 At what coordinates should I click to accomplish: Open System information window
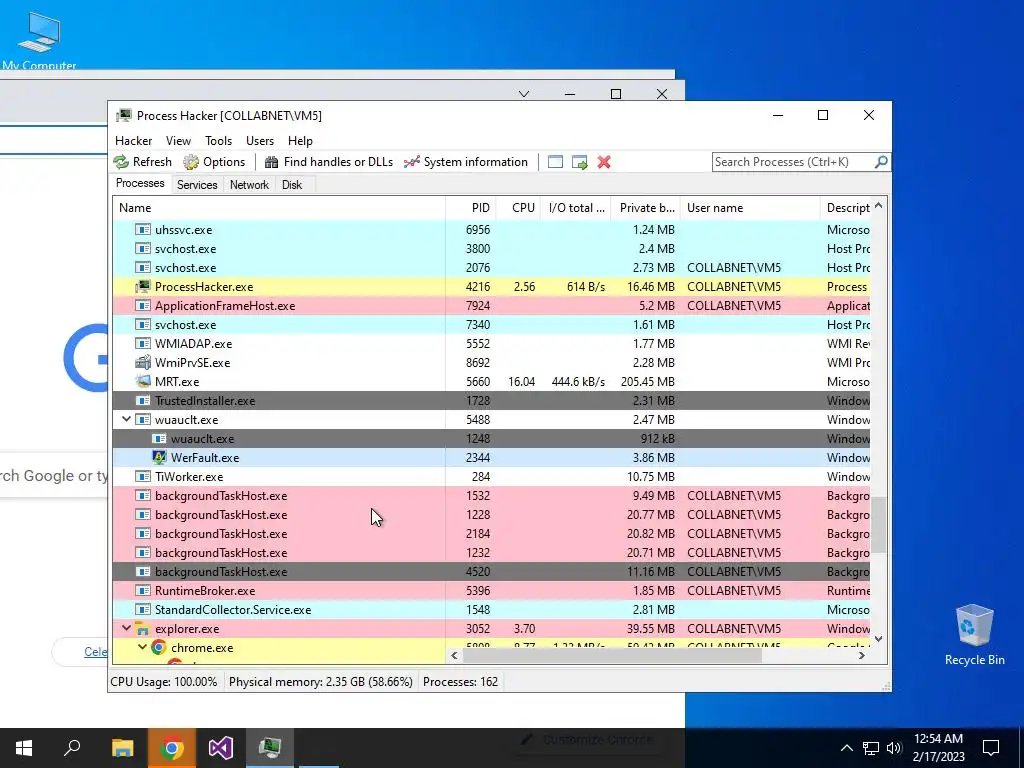coord(466,162)
